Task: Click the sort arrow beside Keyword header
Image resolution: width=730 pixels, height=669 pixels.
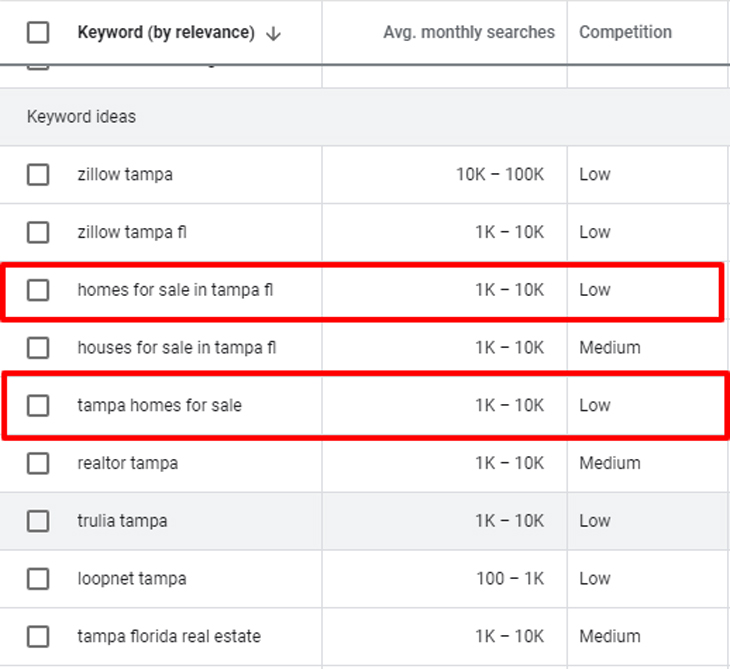Action: pyautogui.click(x=274, y=33)
